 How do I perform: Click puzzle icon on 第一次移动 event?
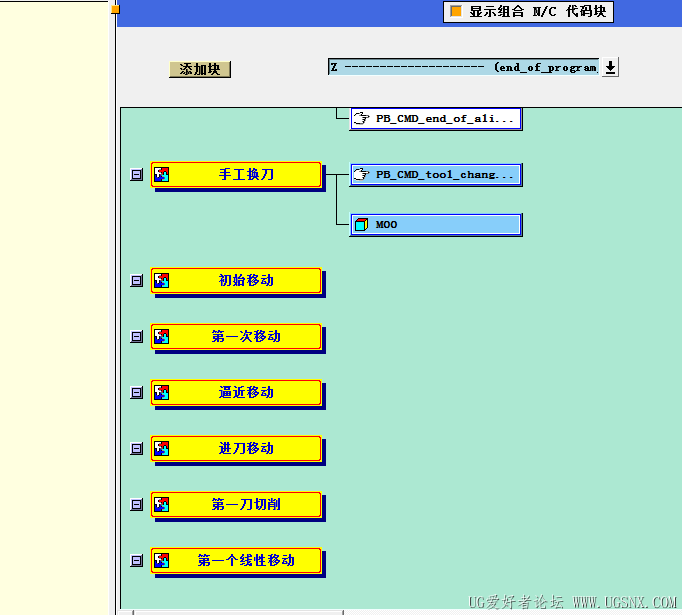[161, 336]
